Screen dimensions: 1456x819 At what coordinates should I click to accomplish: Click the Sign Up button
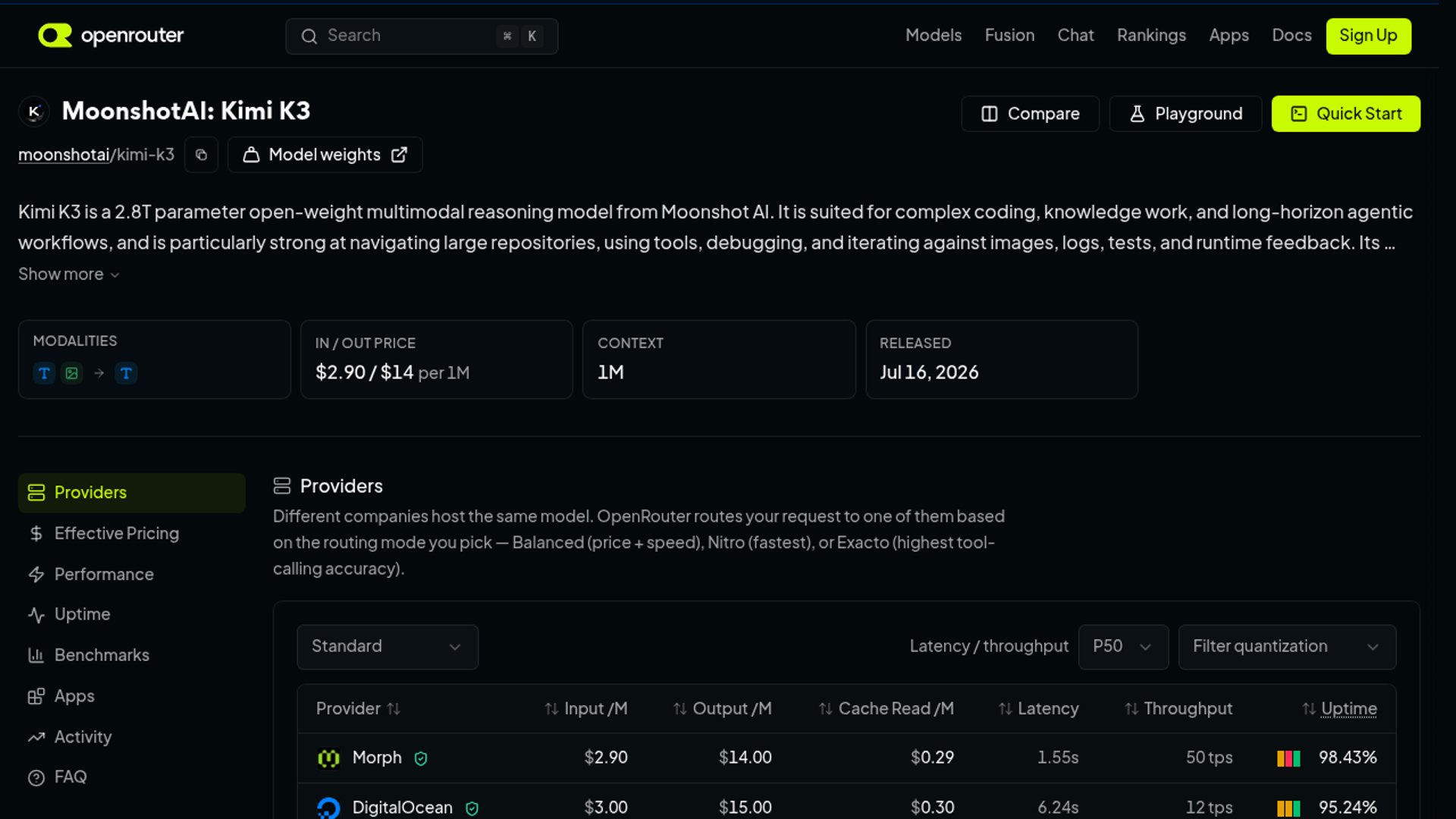coord(1368,36)
